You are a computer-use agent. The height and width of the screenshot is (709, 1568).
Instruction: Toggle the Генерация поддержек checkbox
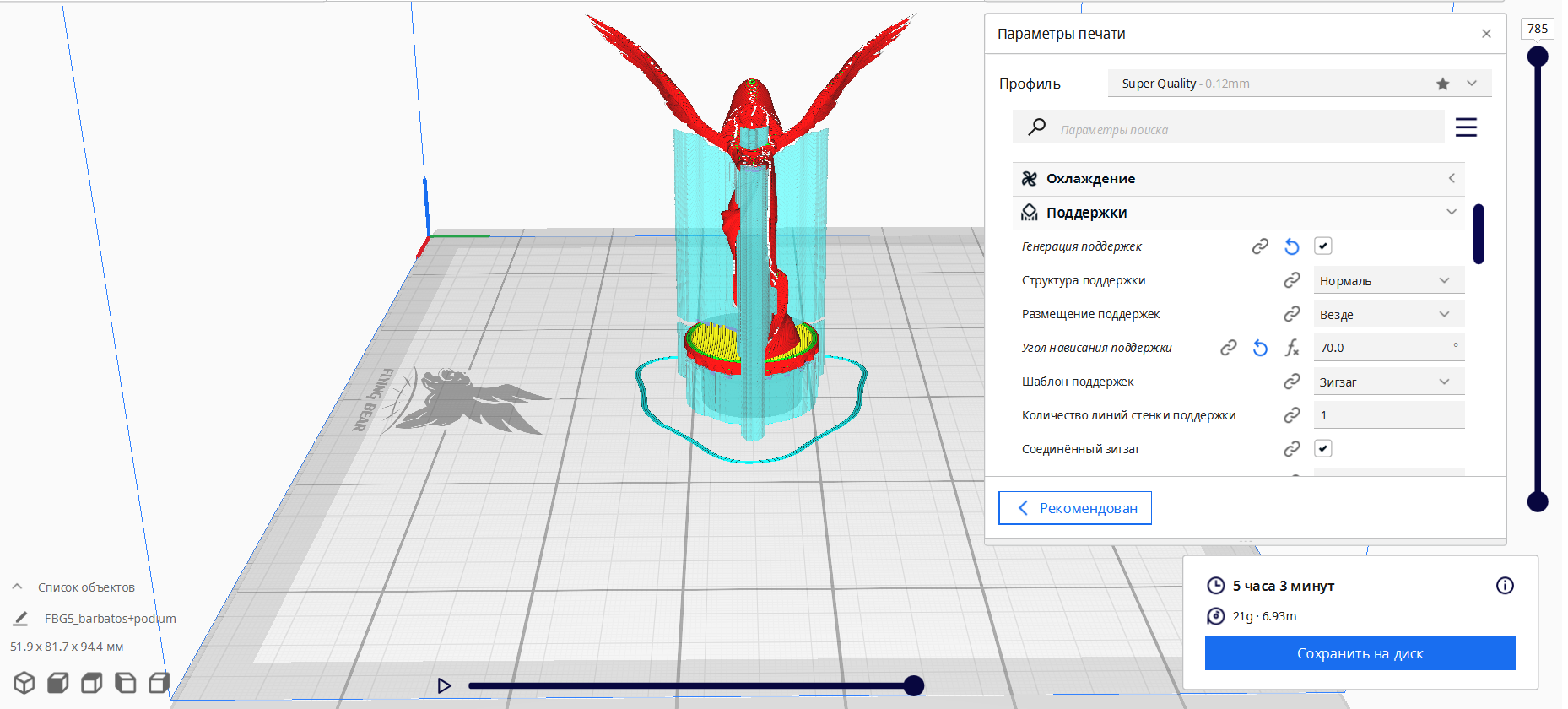point(1323,246)
